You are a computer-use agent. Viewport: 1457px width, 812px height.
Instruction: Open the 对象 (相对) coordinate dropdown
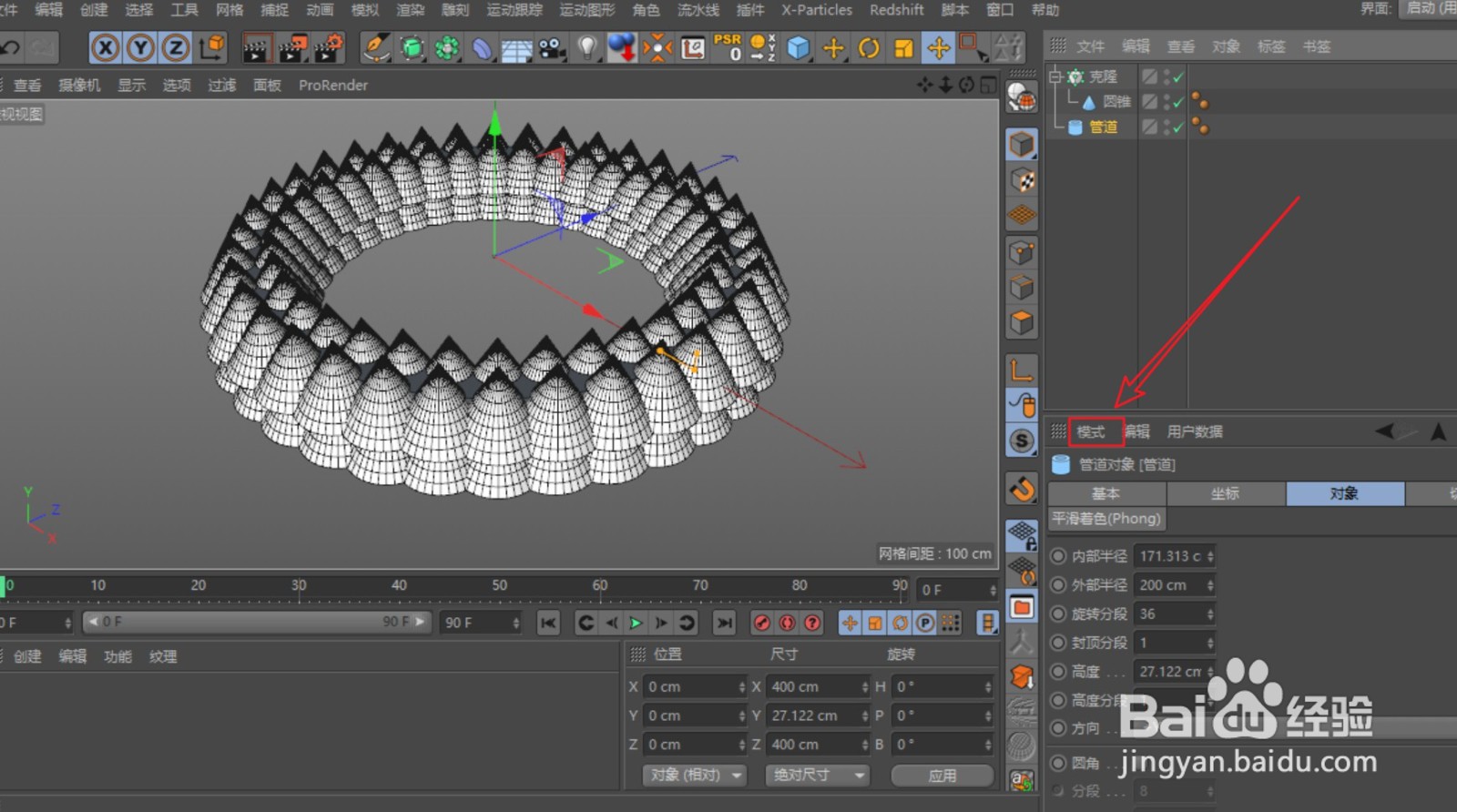[x=694, y=775]
